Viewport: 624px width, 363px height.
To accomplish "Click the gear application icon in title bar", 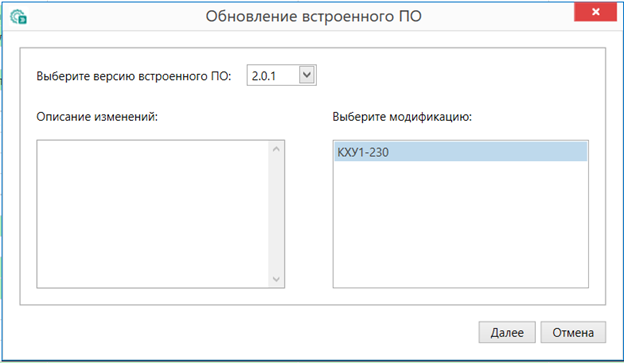I will (18, 17).
